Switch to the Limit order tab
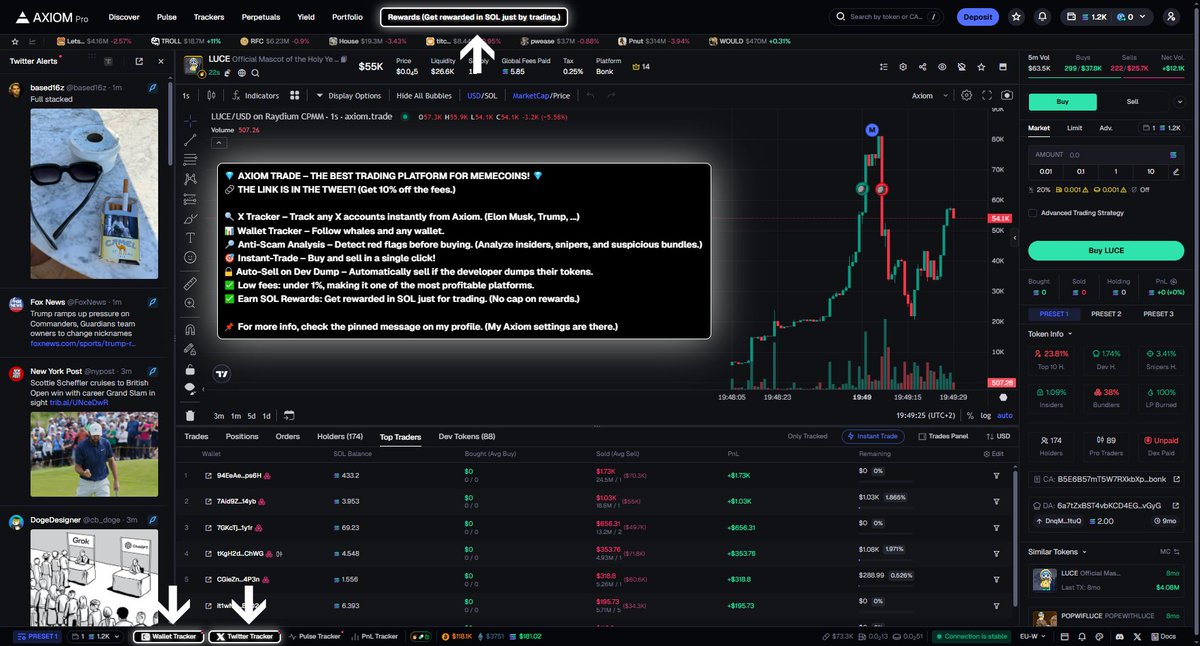Viewport: 1200px width, 646px height. coord(1074,128)
